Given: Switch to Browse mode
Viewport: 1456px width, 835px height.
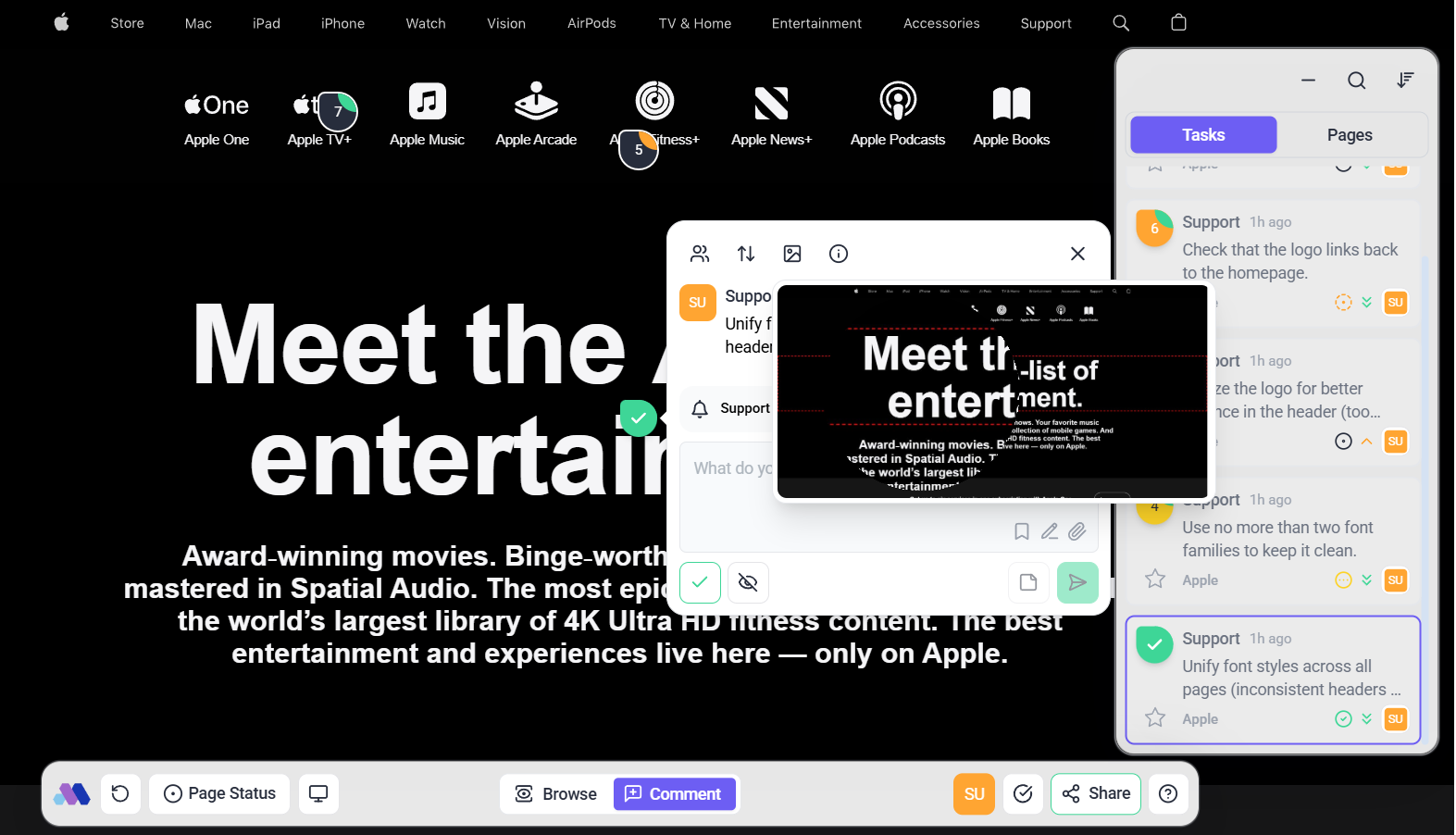Looking at the screenshot, I should click(556, 794).
